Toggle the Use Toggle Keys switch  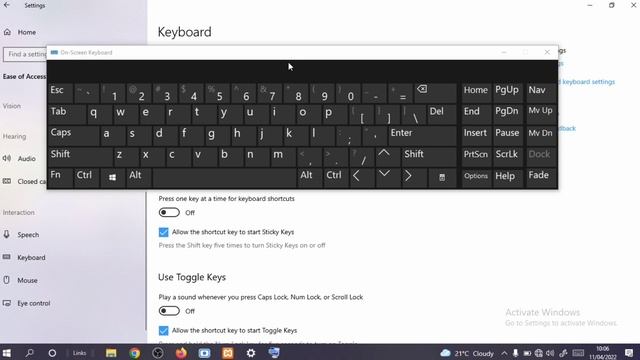169,311
